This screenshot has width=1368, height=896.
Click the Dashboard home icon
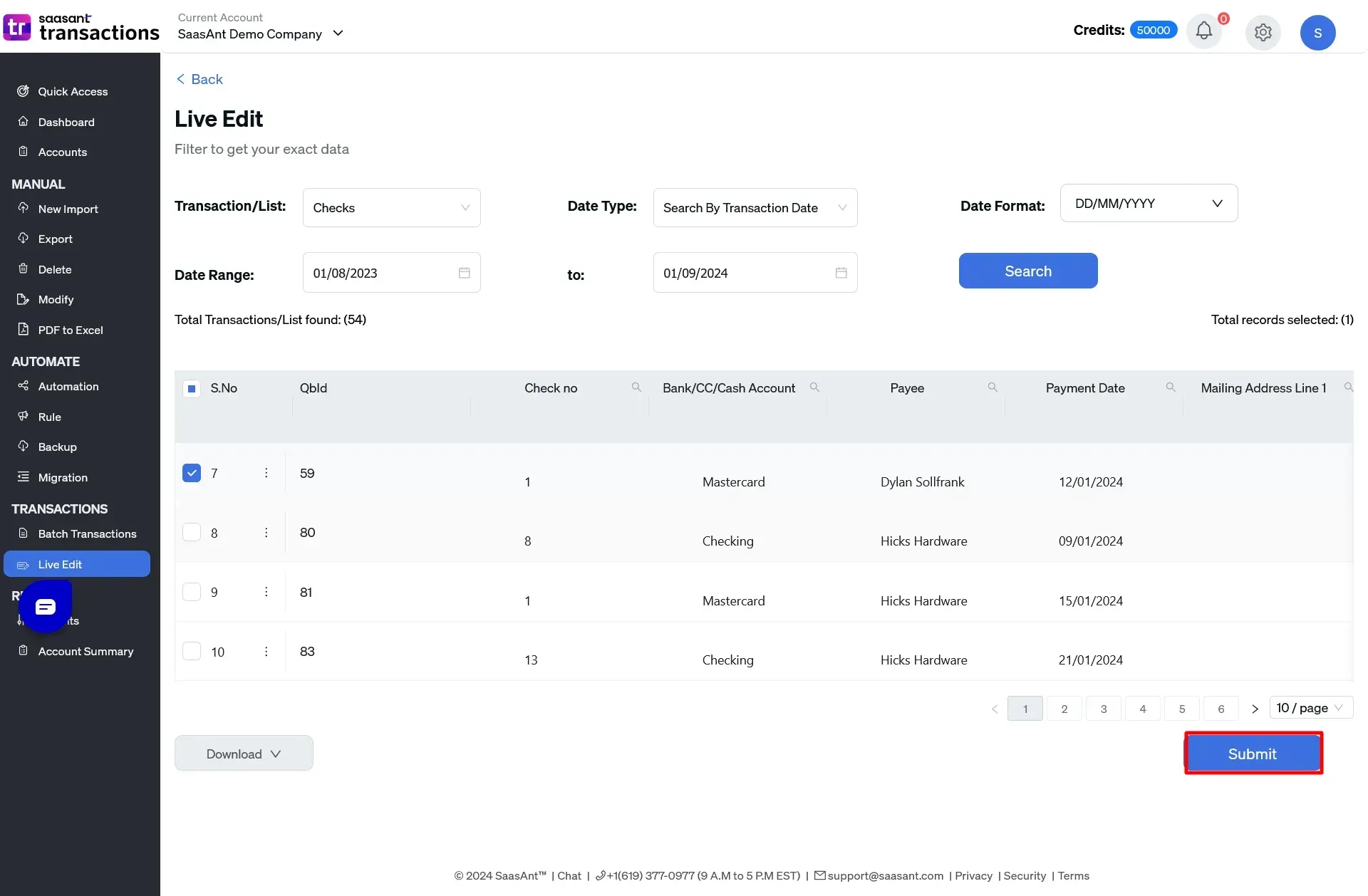click(23, 122)
